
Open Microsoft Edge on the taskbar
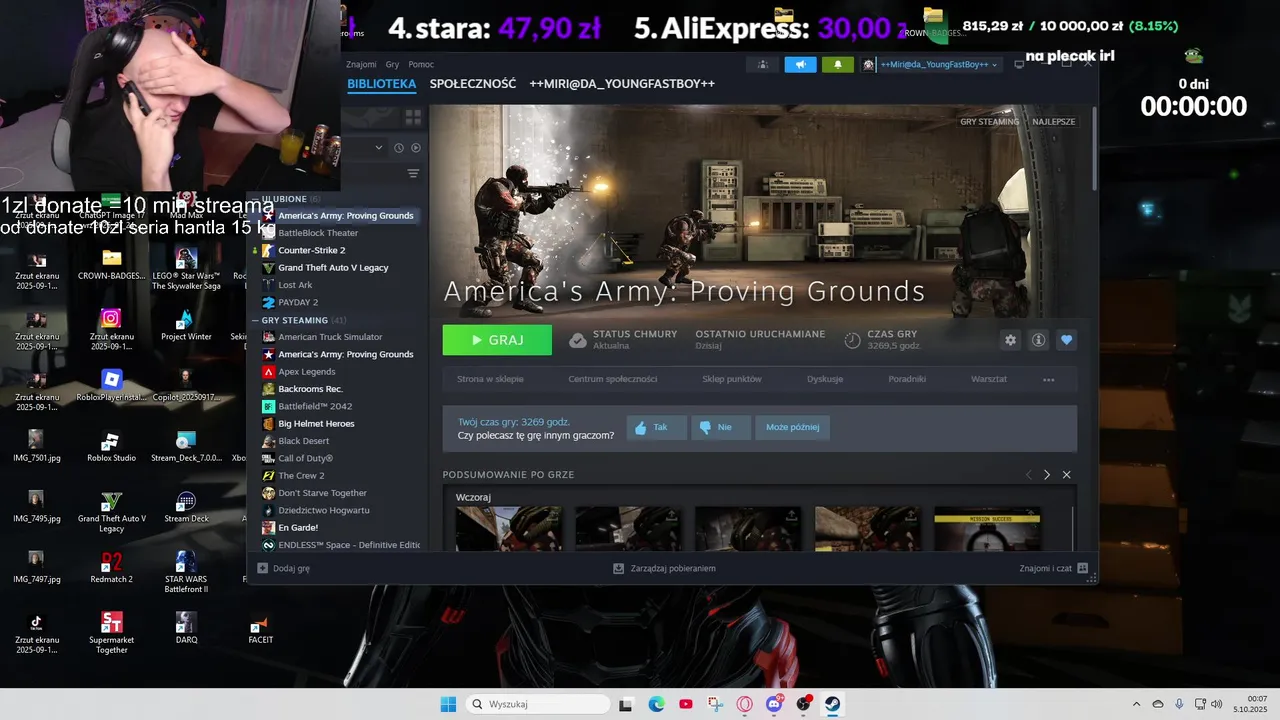(656, 704)
